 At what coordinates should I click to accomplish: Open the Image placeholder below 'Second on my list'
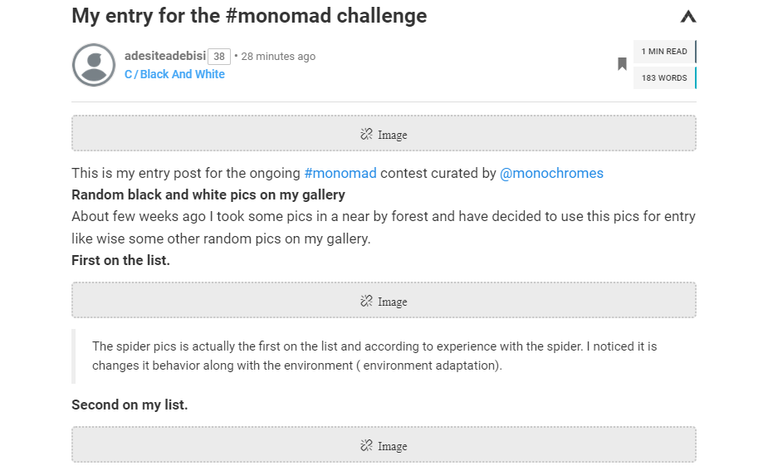pyautogui.click(x=384, y=445)
